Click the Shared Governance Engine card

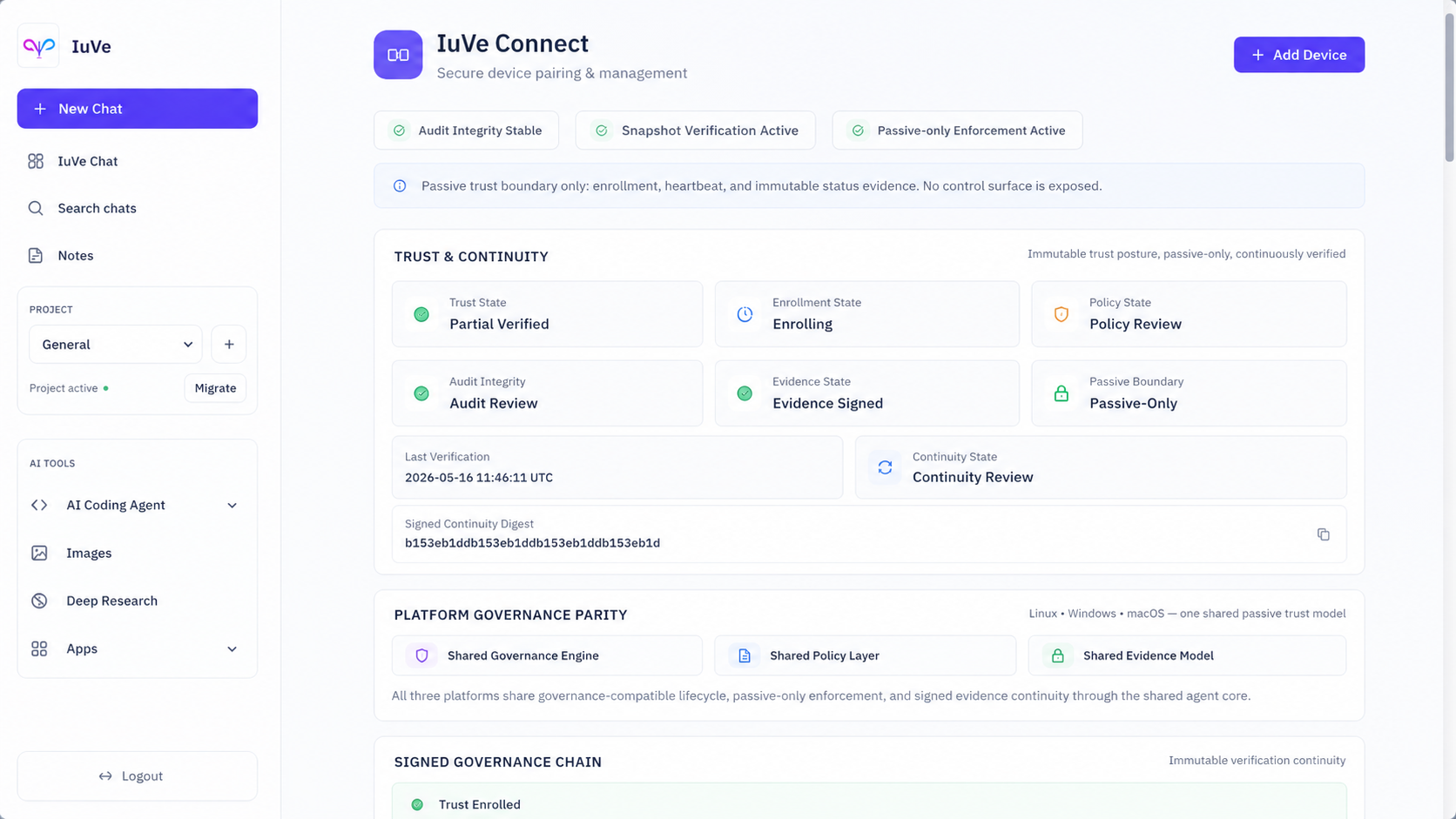[547, 655]
